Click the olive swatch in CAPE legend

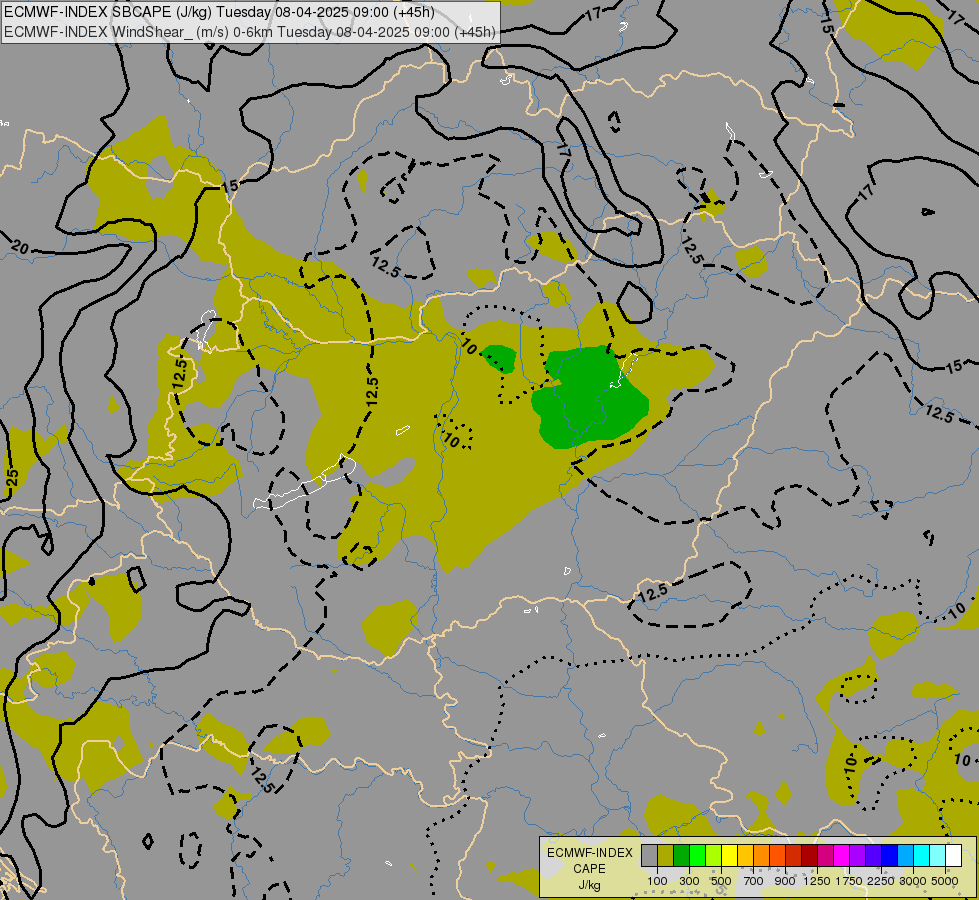666,855
